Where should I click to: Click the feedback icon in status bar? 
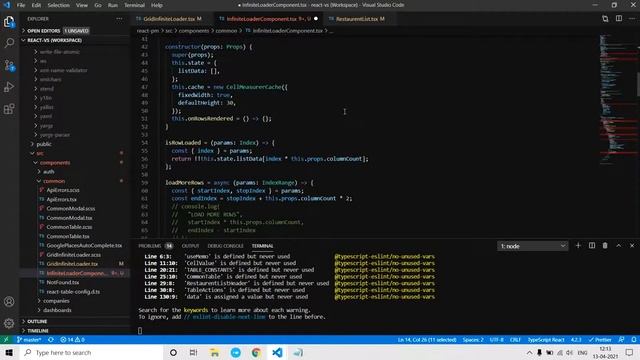click(x=621, y=340)
